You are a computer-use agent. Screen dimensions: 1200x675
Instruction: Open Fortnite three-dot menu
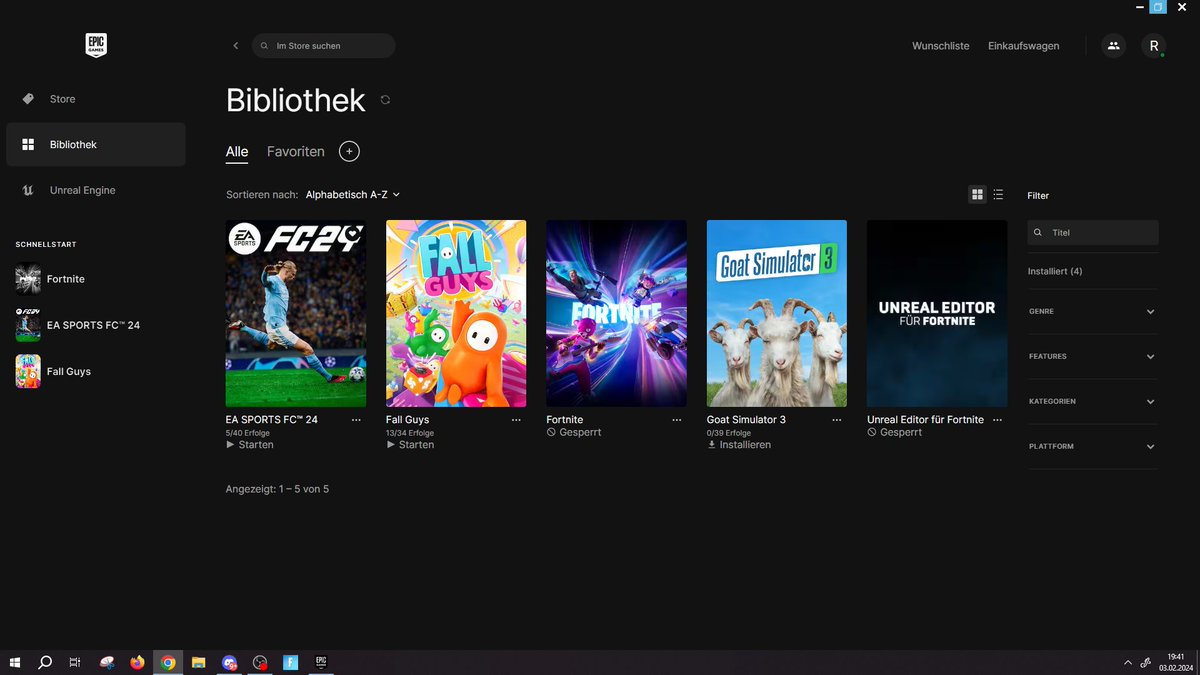pyautogui.click(x=677, y=421)
